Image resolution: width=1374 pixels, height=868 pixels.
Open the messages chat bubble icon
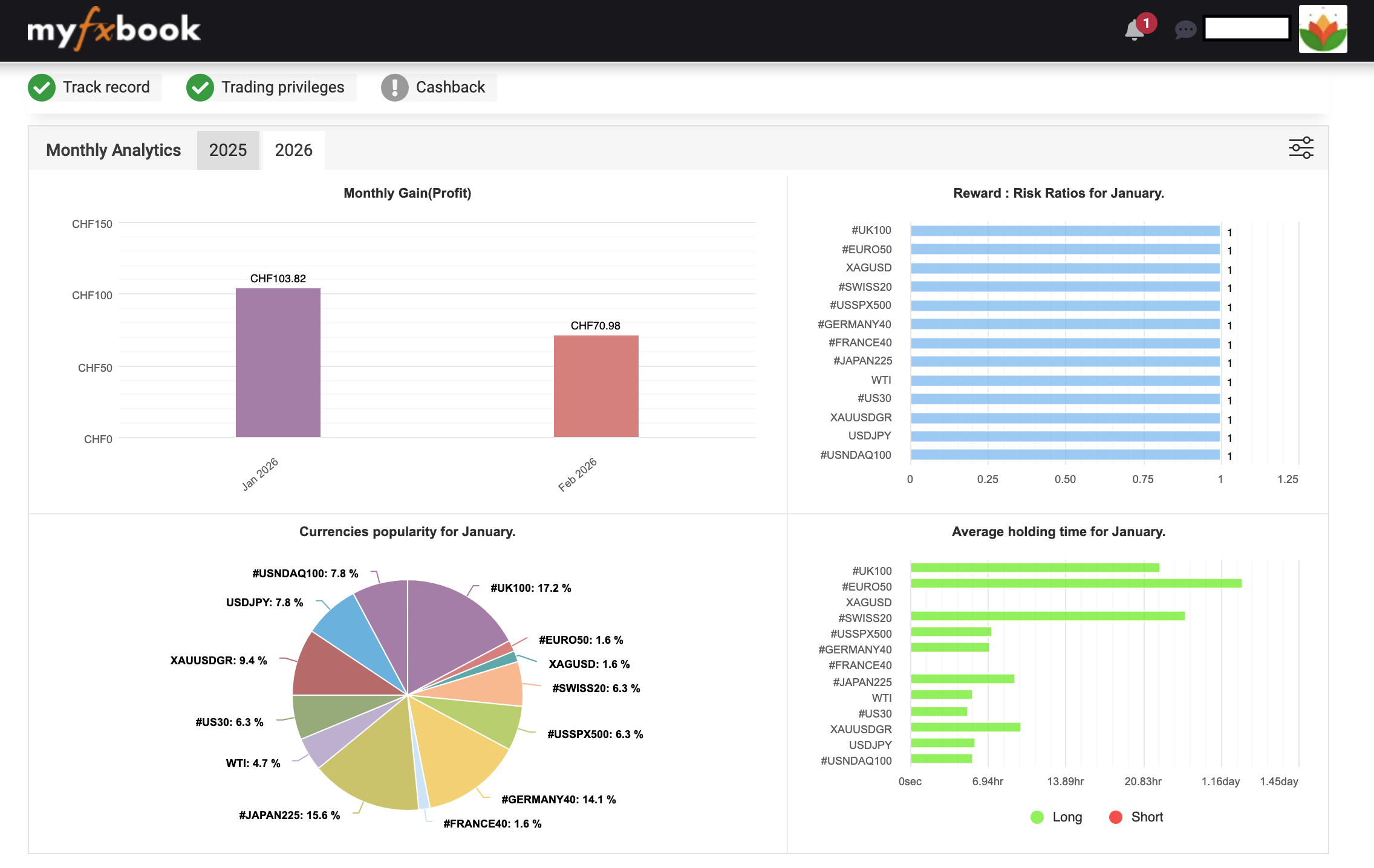[x=1185, y=30]
